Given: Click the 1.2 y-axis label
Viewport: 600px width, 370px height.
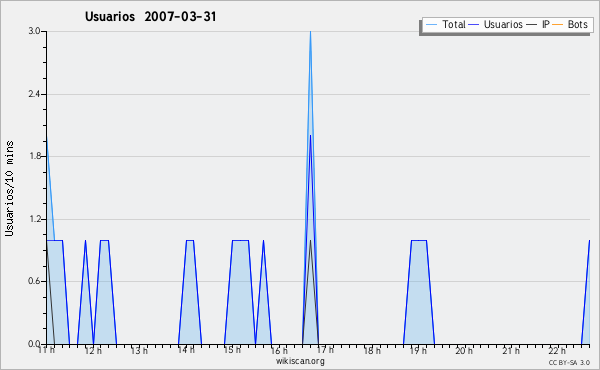Looking at the screenshot, I should pyautogui.click(x=34, y=219).
